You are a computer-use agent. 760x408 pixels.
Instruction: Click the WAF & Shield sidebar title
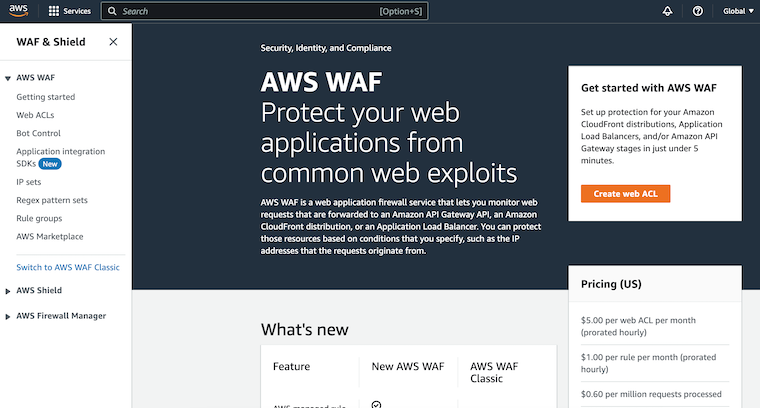click(x=51, y=42)
